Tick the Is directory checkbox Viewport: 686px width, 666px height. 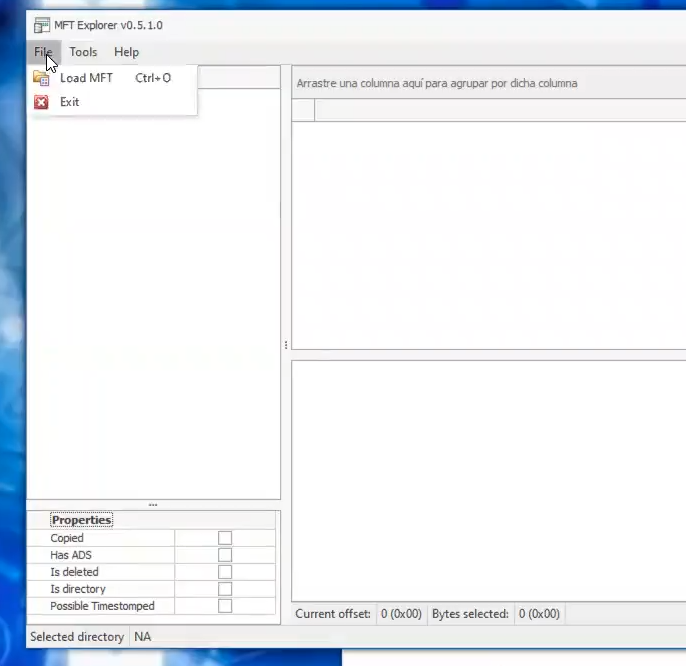point(225,589)
